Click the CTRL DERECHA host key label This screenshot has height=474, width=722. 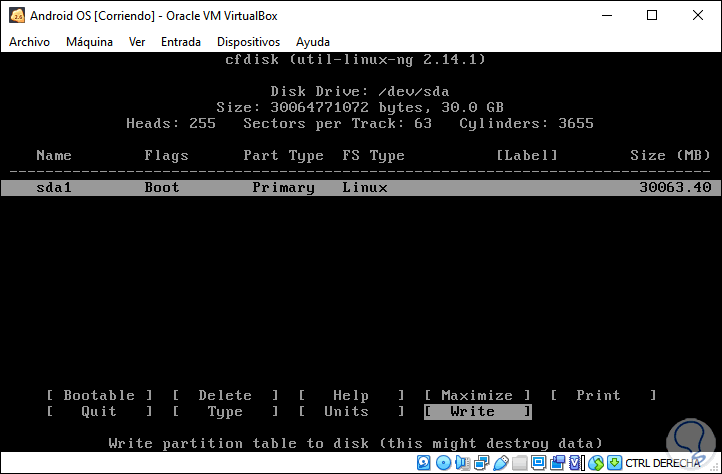(662, 463)
